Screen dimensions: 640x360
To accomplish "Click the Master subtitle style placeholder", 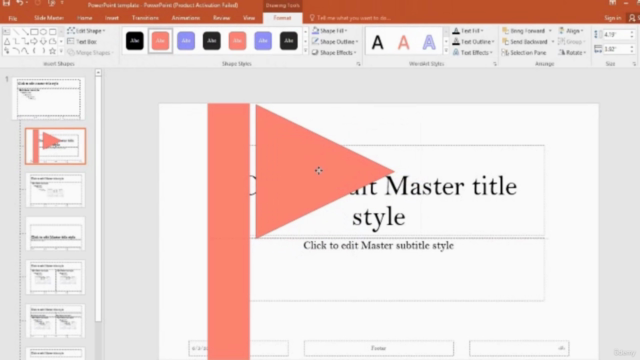I will pos(378,245).
